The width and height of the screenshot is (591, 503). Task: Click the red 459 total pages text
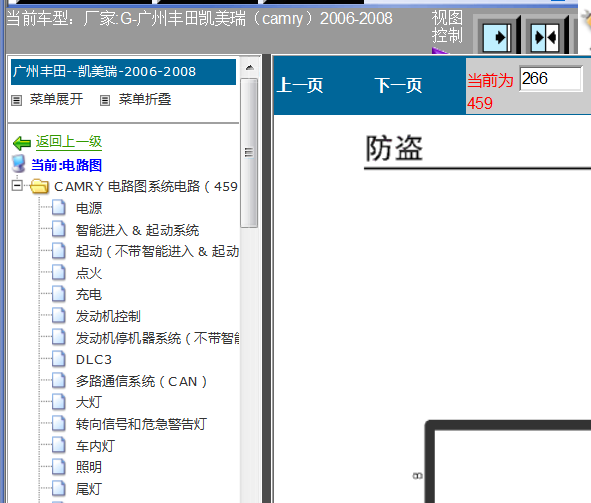pyautogui.click(x=480, y=103)
